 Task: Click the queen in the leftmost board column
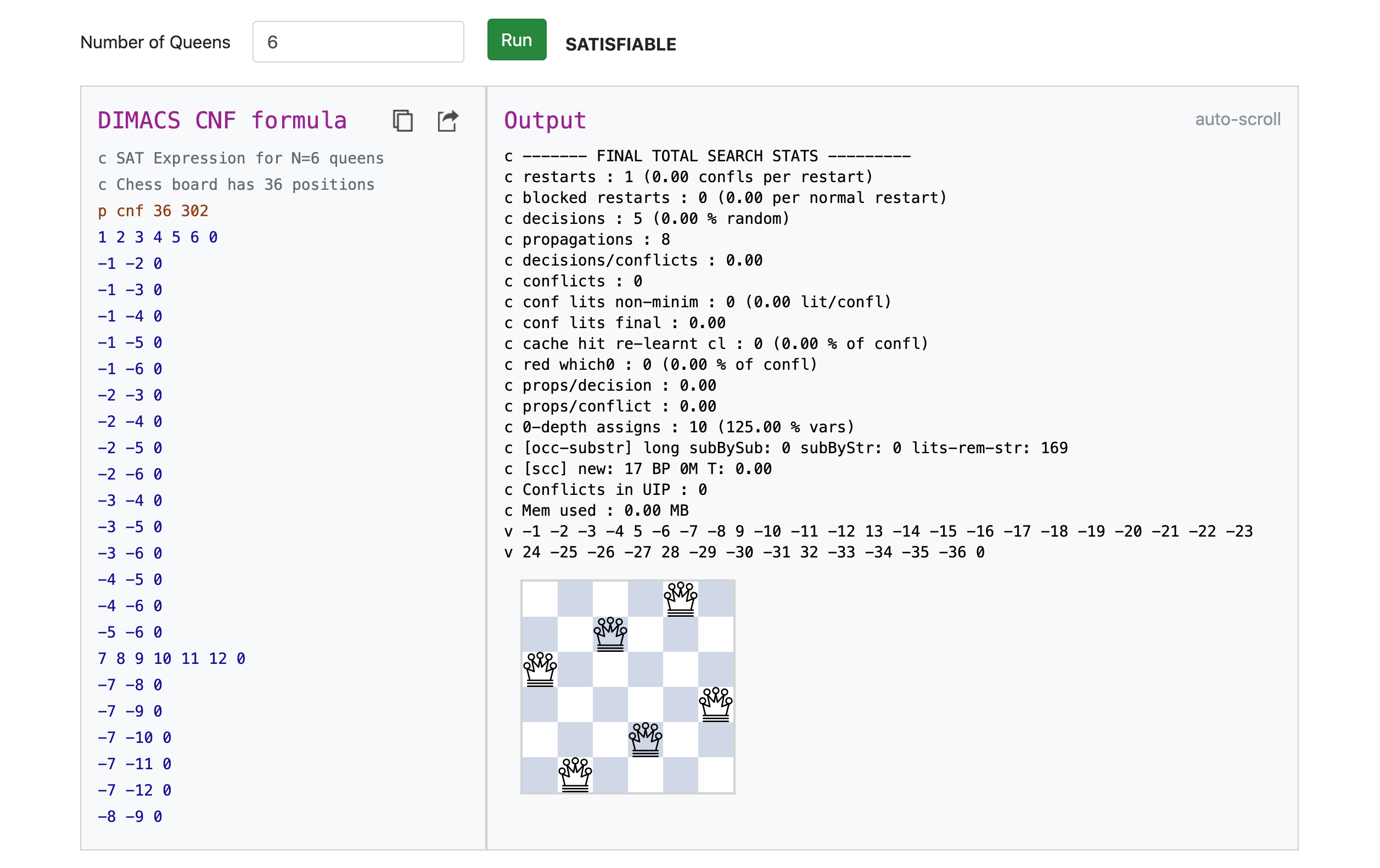coord(540,669)
